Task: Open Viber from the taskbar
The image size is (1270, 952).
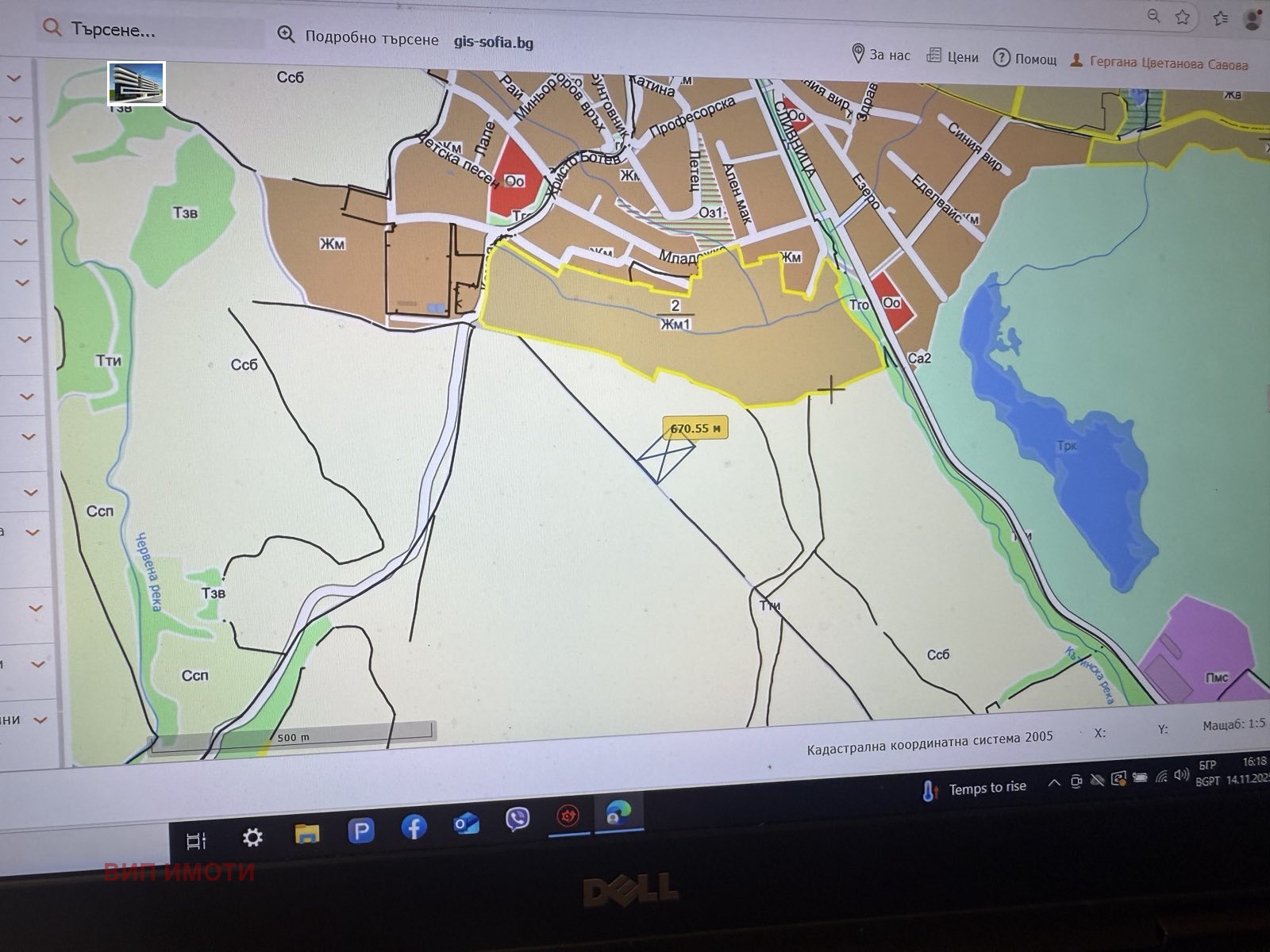Action: (x=518, y=819)
